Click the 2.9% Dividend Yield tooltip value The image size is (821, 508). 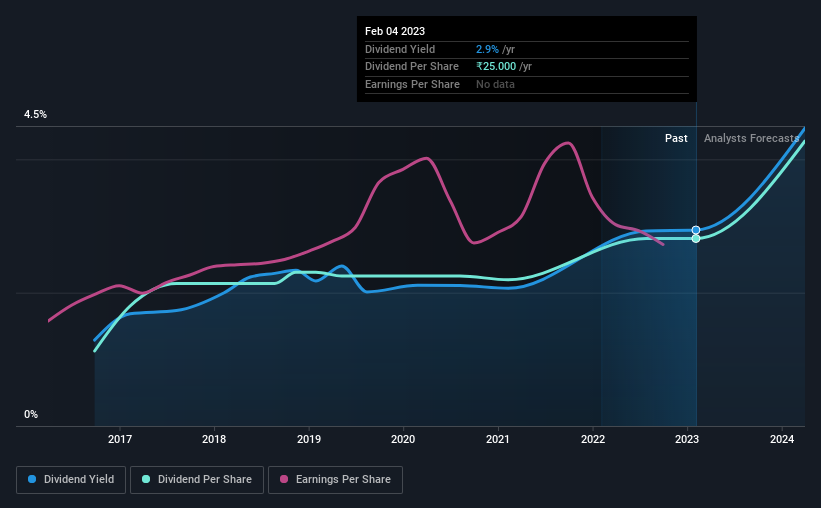pos(487,49)
